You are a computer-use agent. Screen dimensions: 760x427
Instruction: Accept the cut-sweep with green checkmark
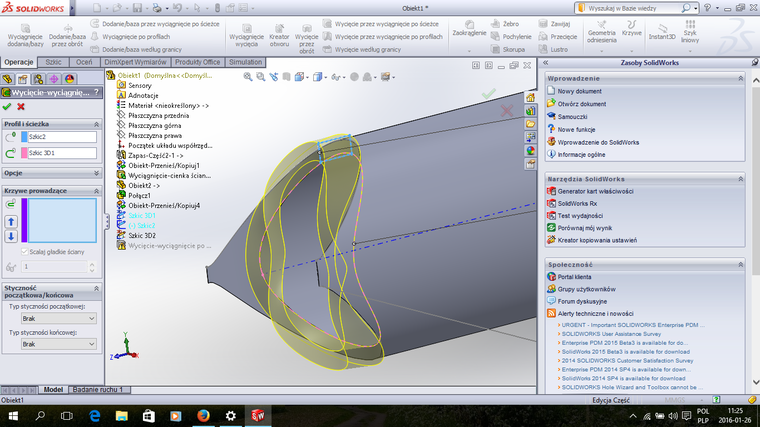click(7, 107)
